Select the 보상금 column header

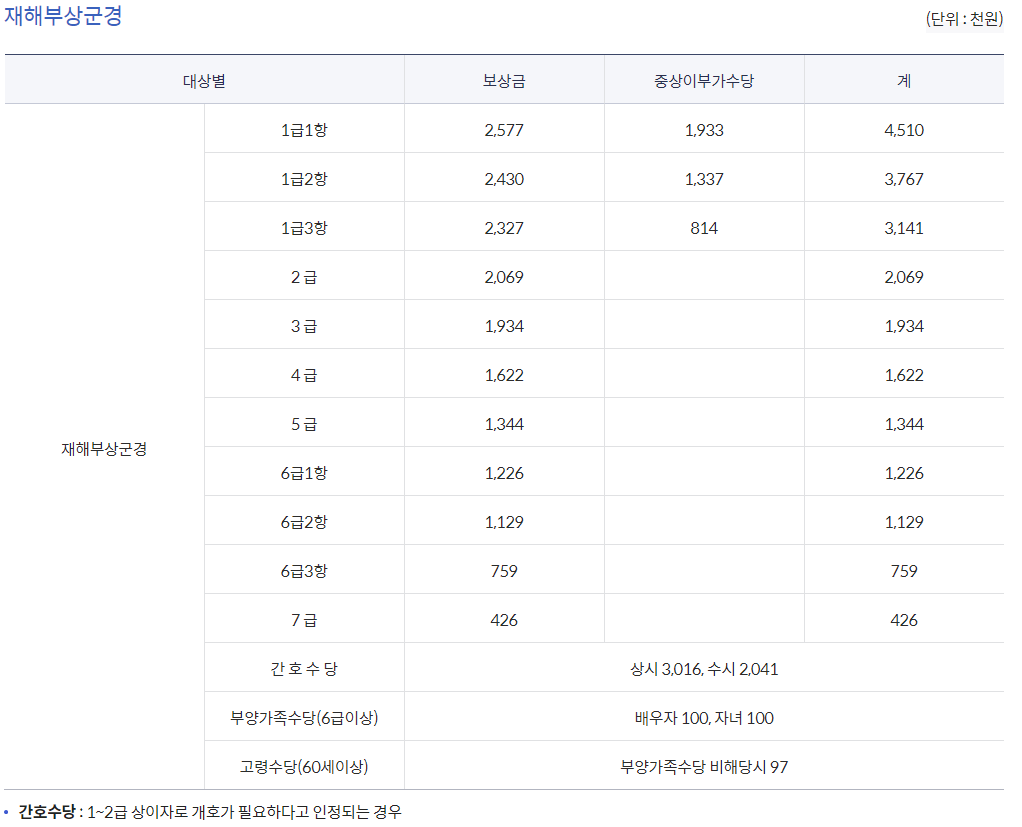point(503,78)
